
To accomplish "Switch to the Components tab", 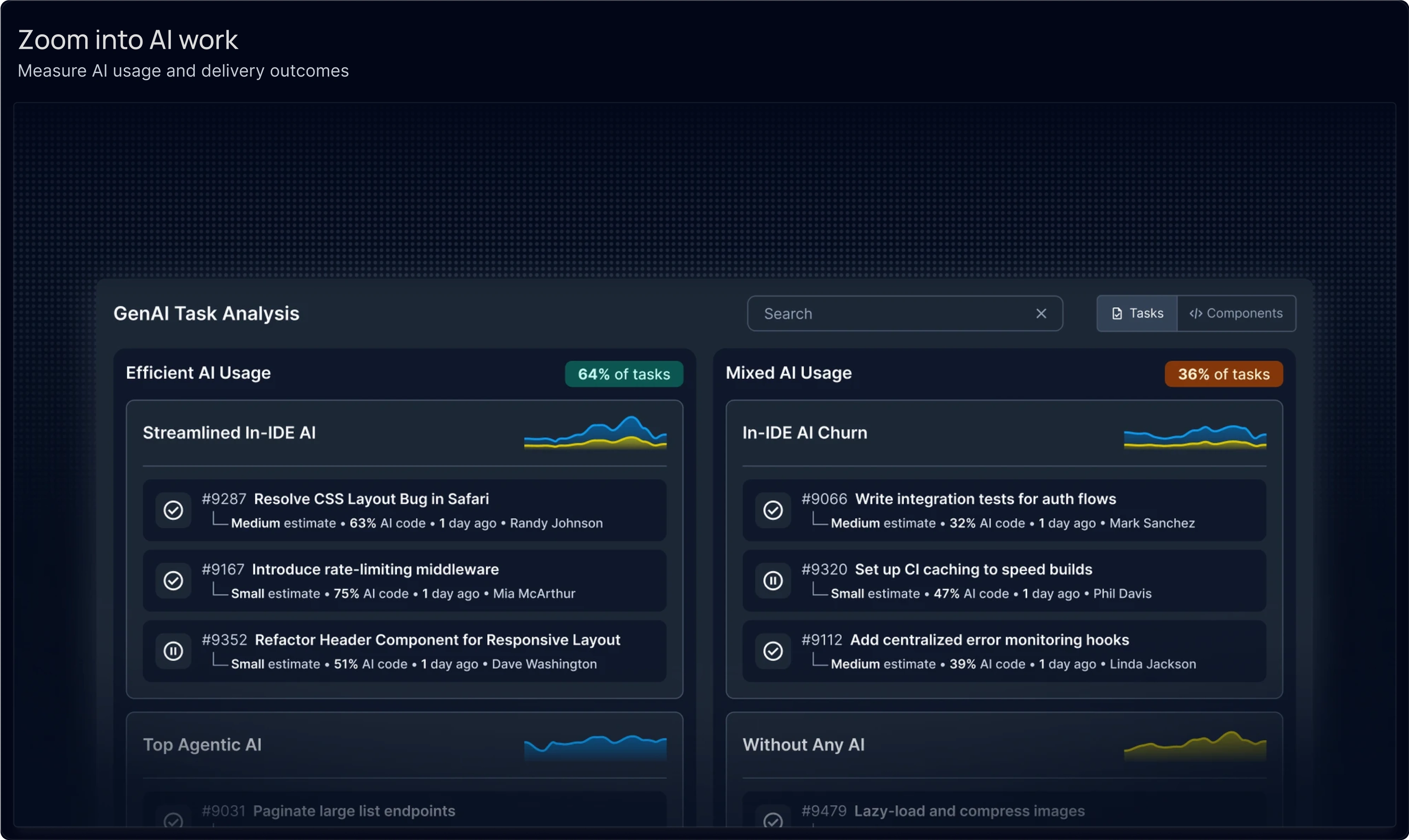I will tap(1236, 314).
